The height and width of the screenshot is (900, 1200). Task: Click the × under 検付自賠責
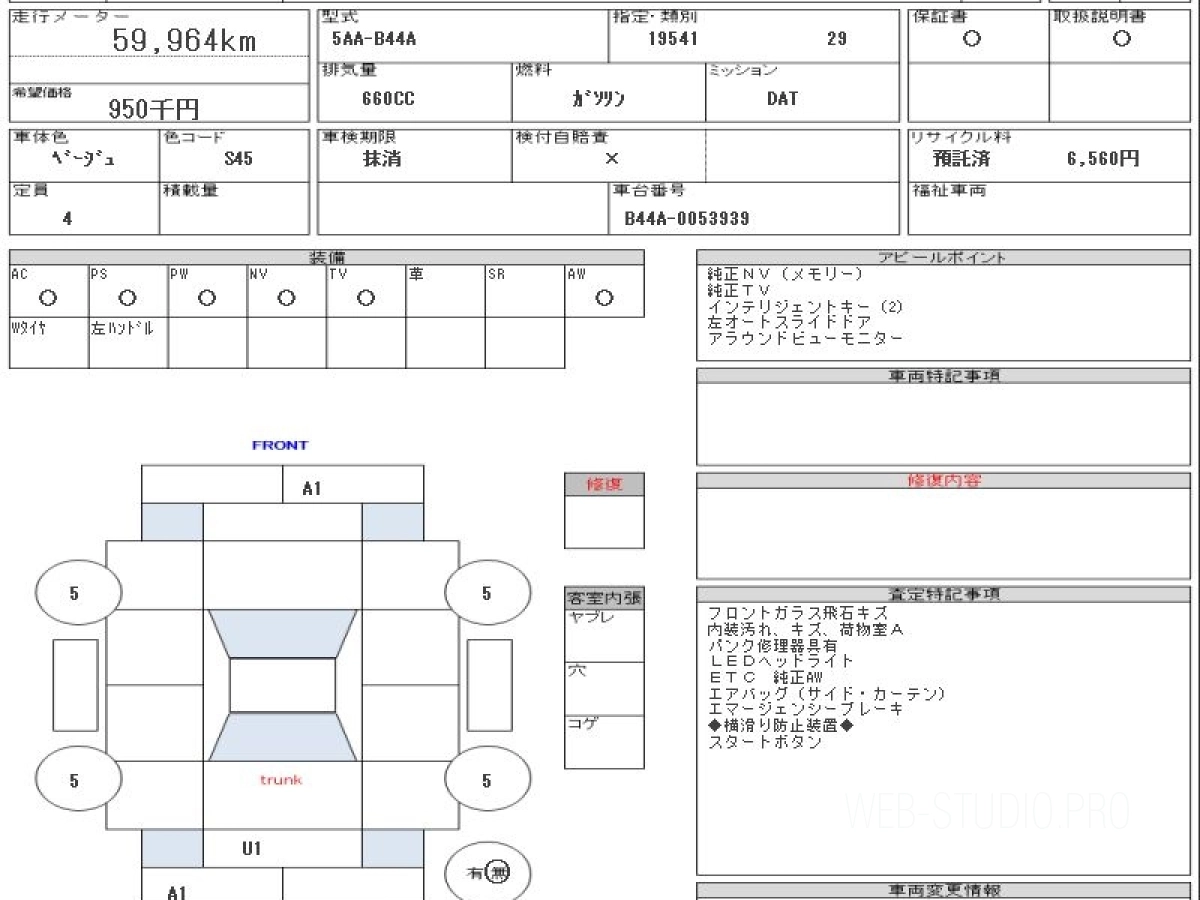click(x=612, y=159)
